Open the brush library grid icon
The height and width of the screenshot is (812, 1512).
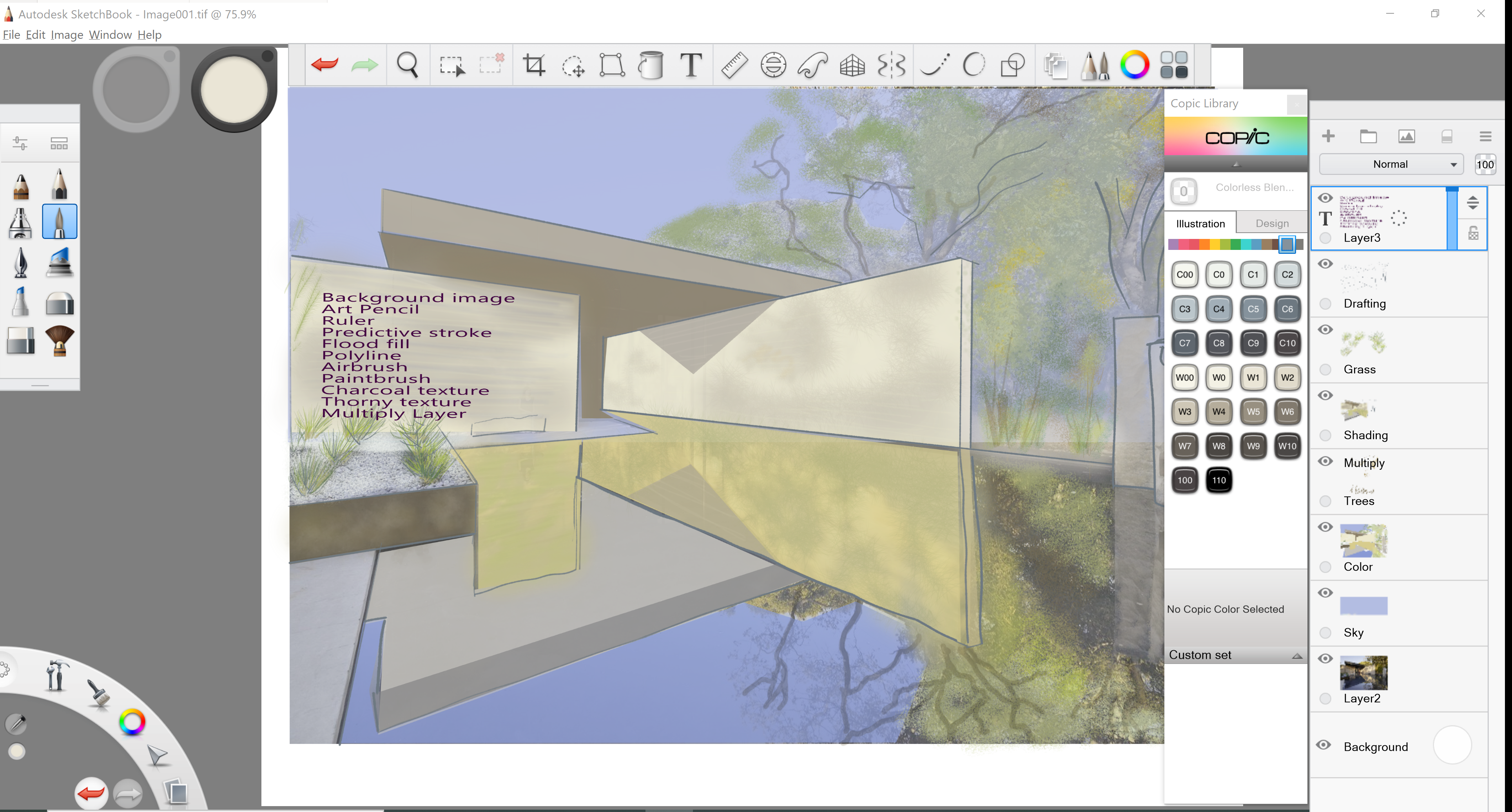pyautogui.click(x=59, y=143)
